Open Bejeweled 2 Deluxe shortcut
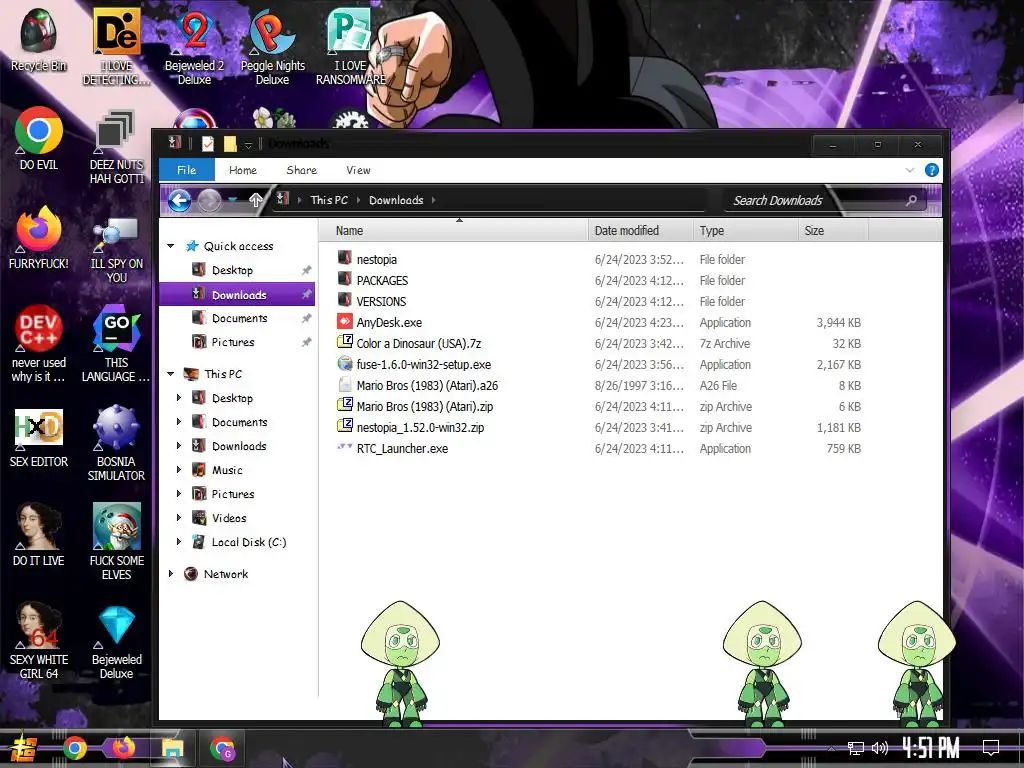Viewport: 1024px width, 768px height. (194, 47)
